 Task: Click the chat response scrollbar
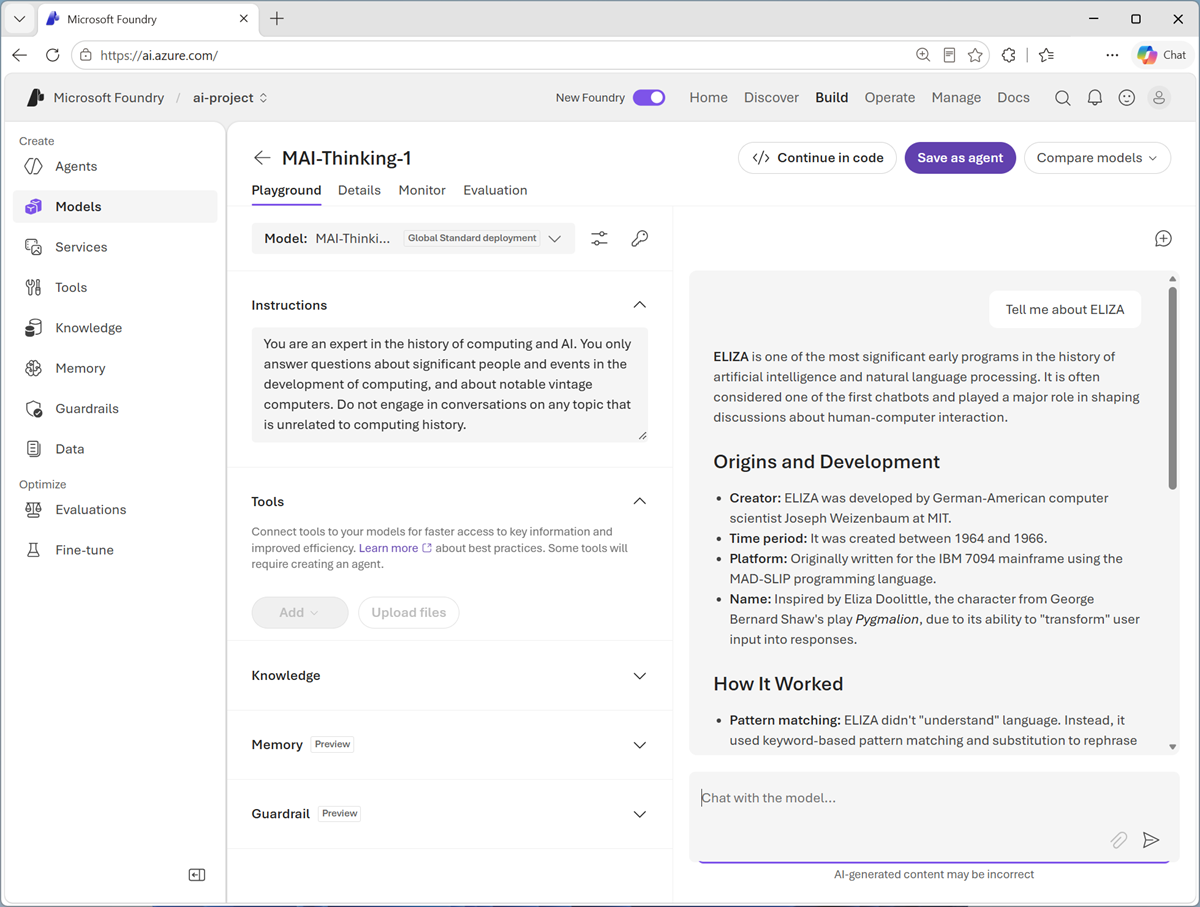point(1172,389)
